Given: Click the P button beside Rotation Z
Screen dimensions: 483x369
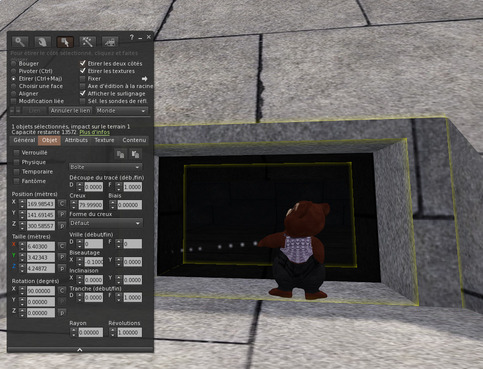Looking at the screenshot, I should (62, 313).
